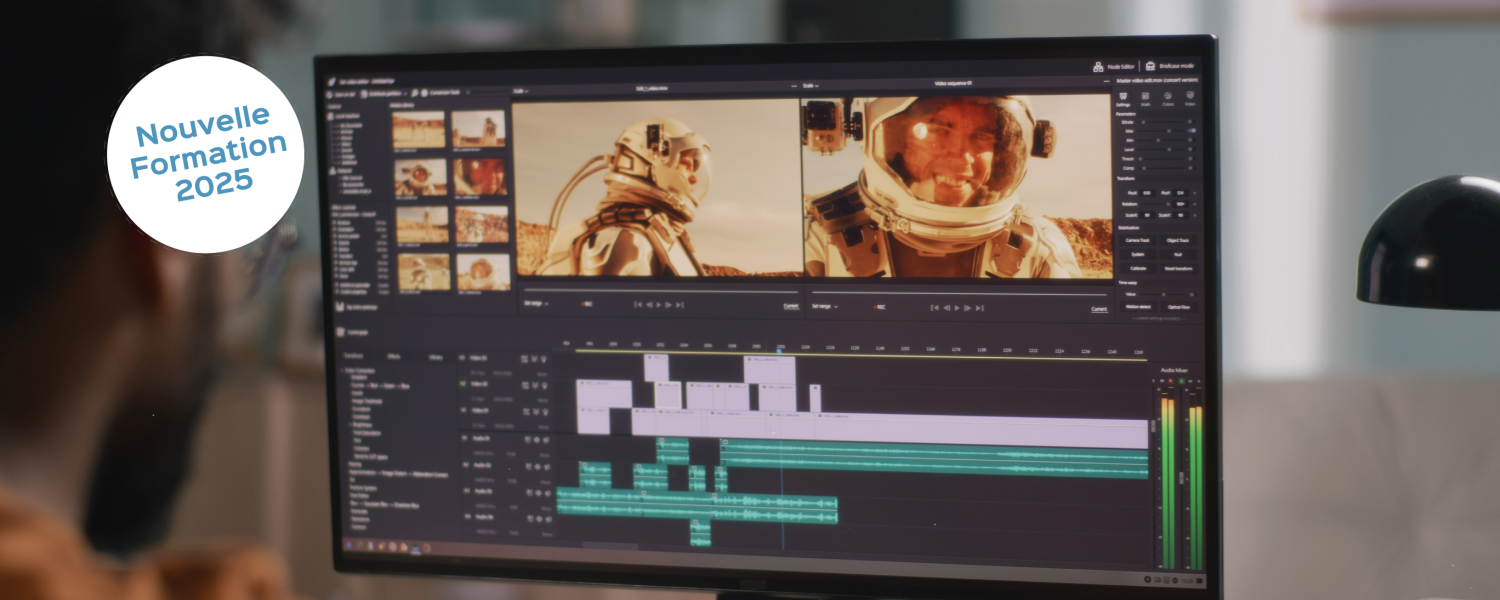Open the Colors icon in the right panel
This screenshot has height=600, width=1500.
(x=1167, y=96)
